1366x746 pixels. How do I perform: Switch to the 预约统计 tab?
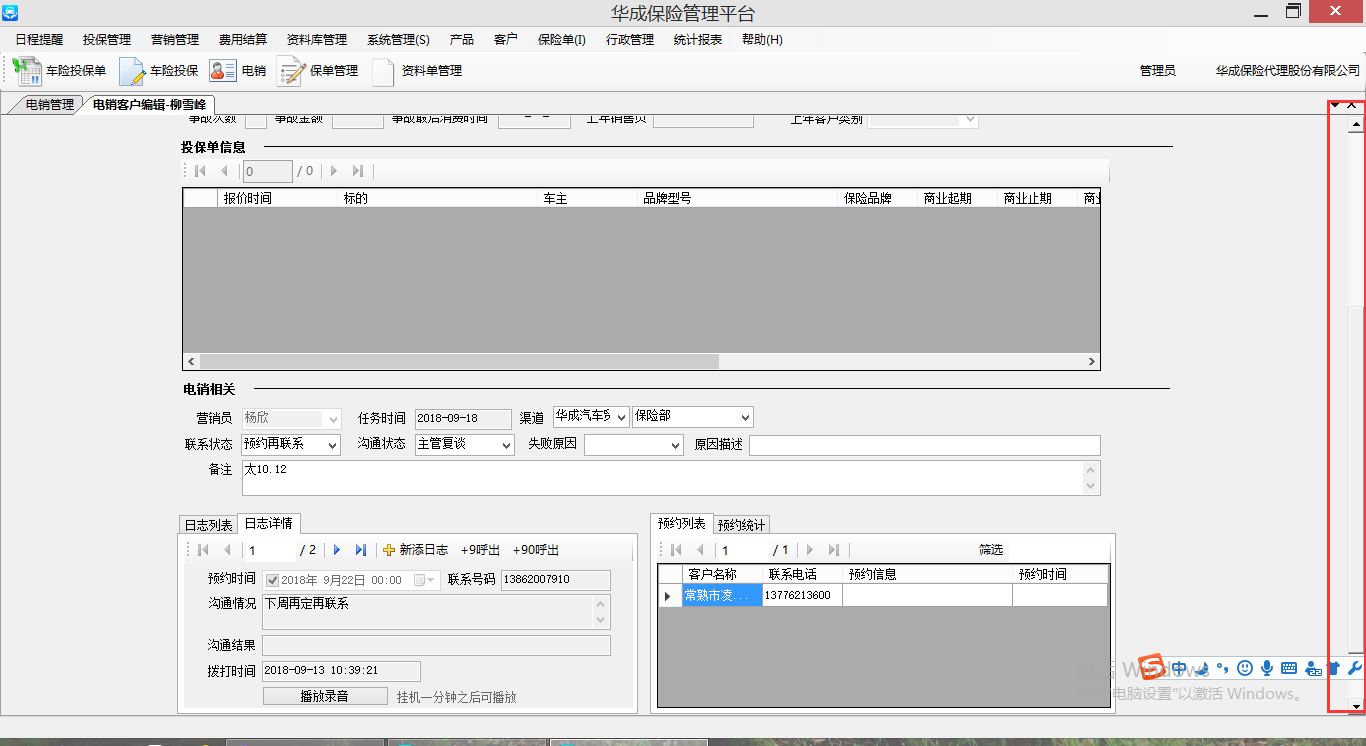tap(741, 525)
